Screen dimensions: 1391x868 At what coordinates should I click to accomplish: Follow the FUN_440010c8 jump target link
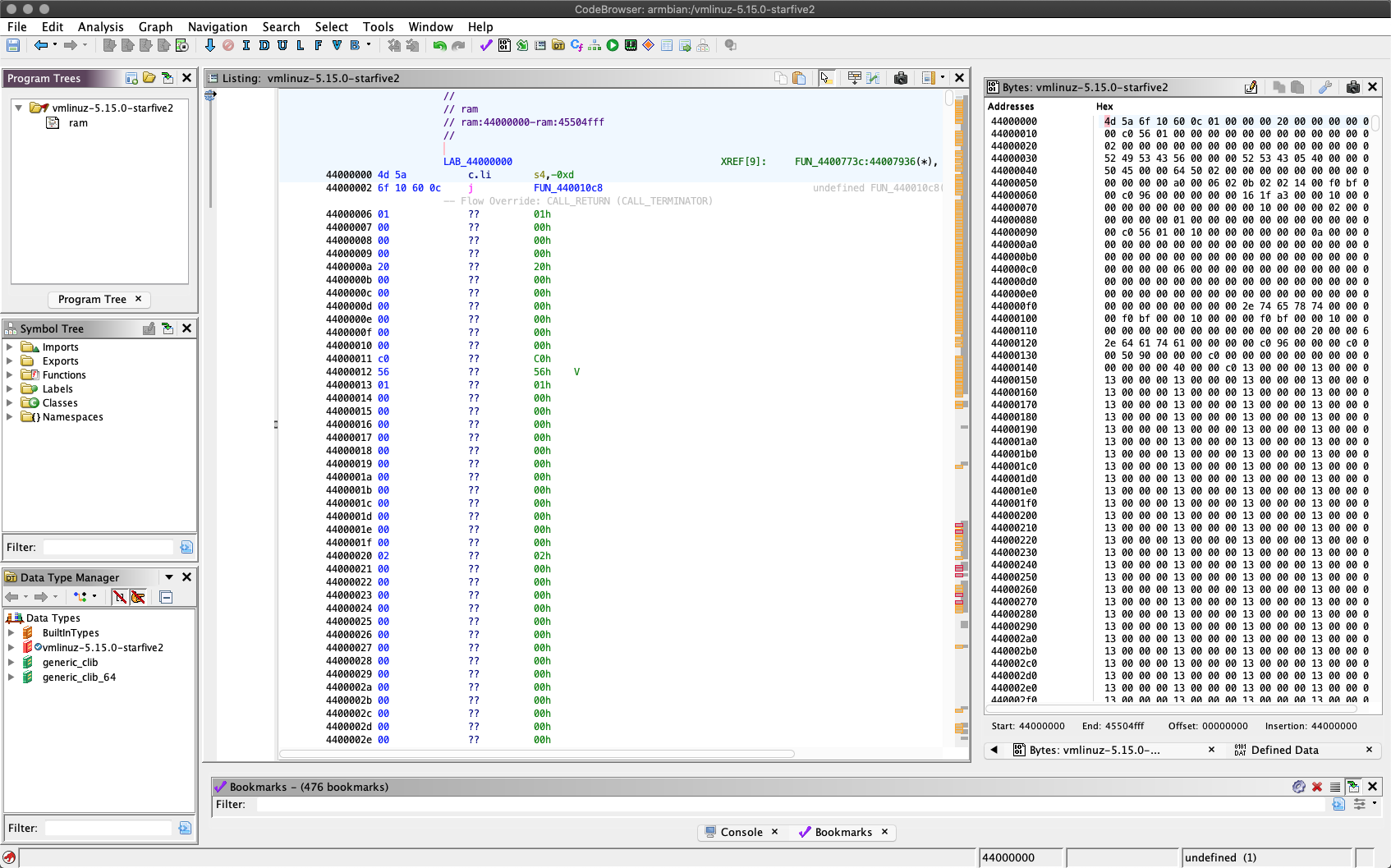pyautogui.click(x=567, y=188)
